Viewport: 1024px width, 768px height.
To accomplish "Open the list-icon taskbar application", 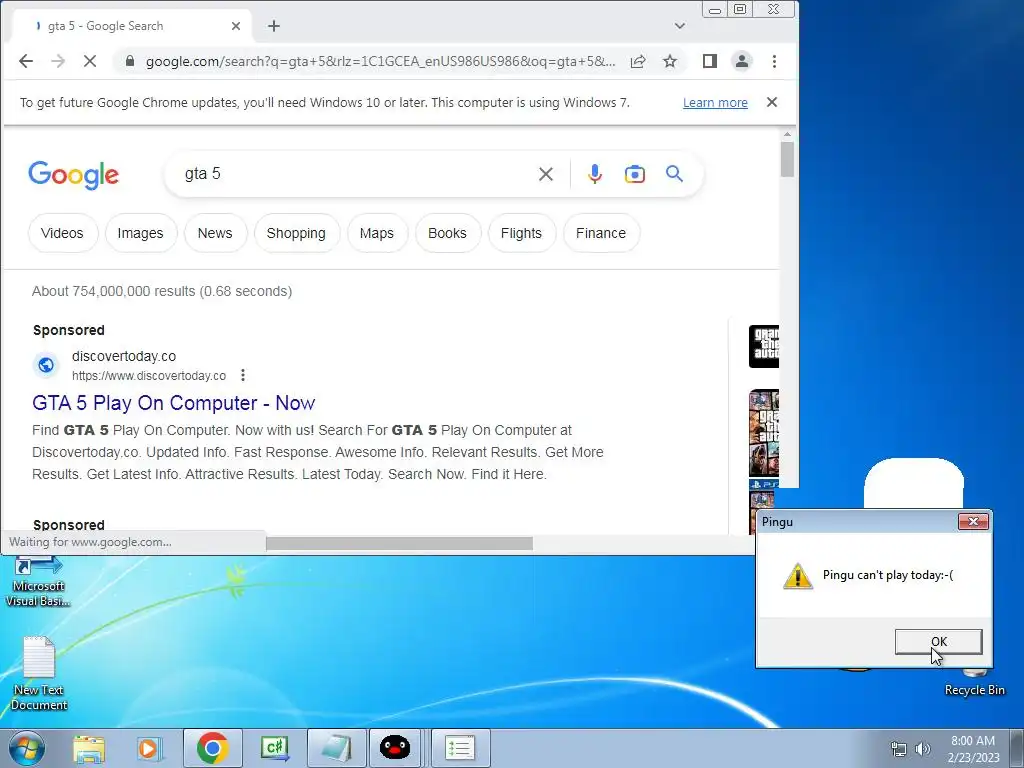I will coord(459,748).
